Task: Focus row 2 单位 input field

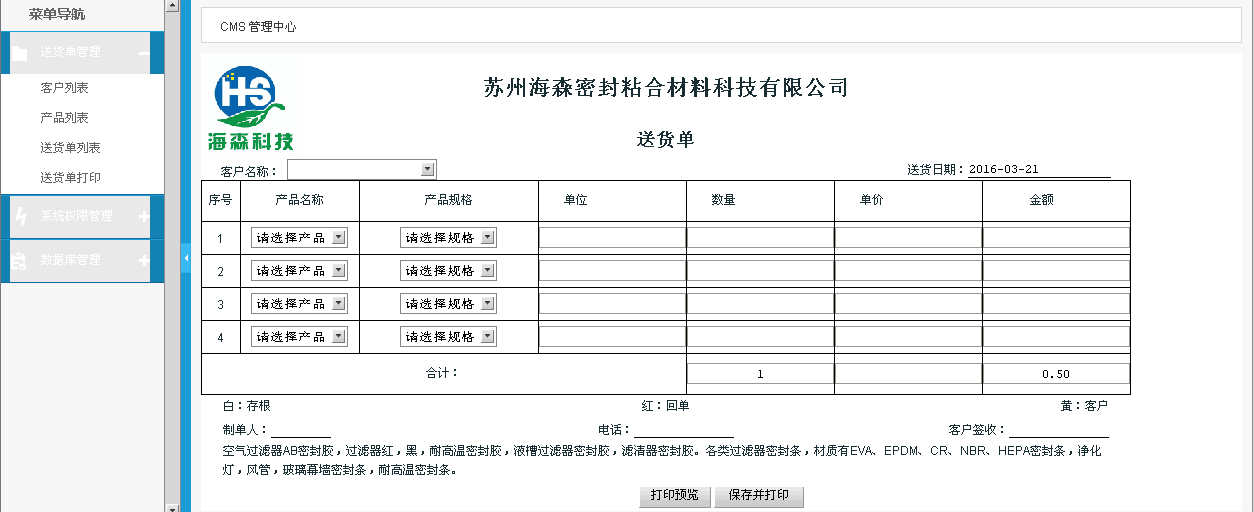Action: click(612, 271)
